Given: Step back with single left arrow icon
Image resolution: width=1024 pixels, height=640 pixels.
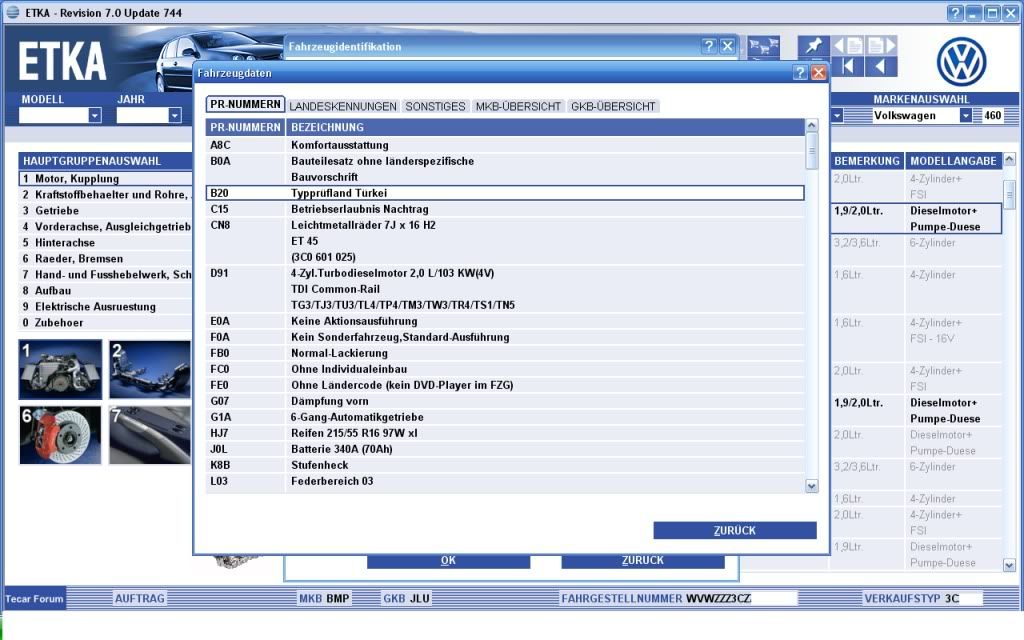Looking at the screenshot, I should (881, 66).
